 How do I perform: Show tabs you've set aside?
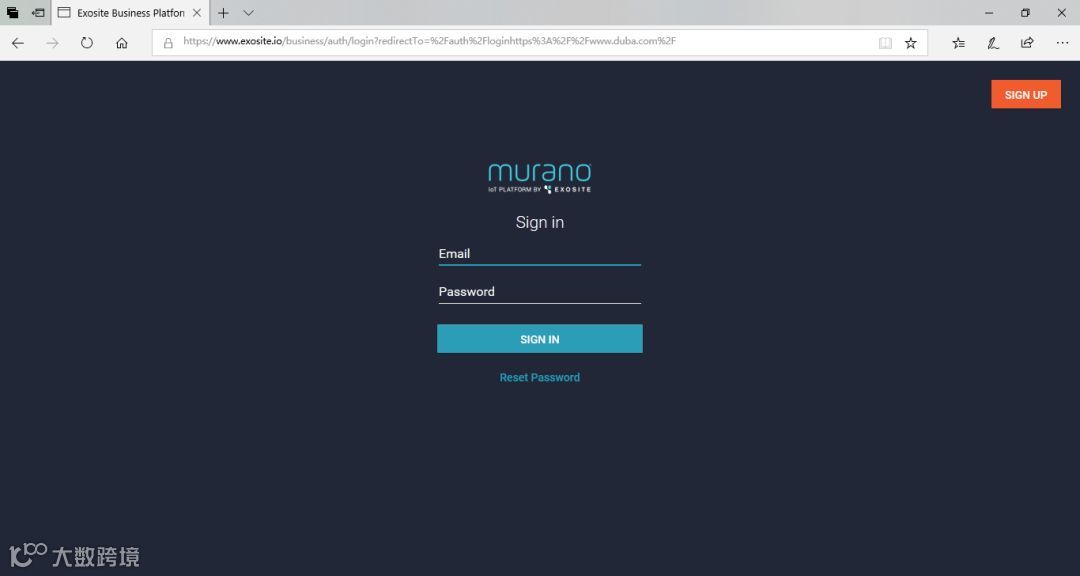(x=12, y=12)
